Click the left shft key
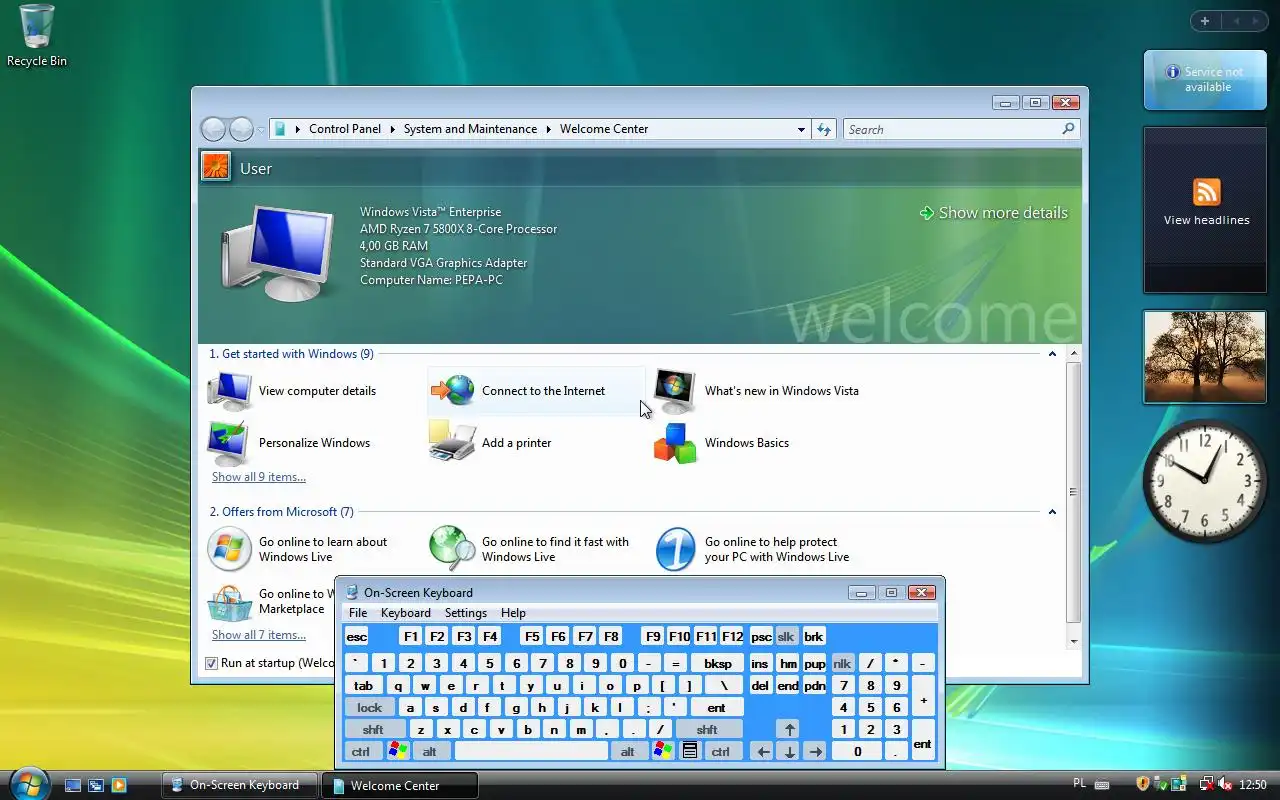The width and height of the screenshot is (1280, 800). pyautogui.click(x=374, y=729)
